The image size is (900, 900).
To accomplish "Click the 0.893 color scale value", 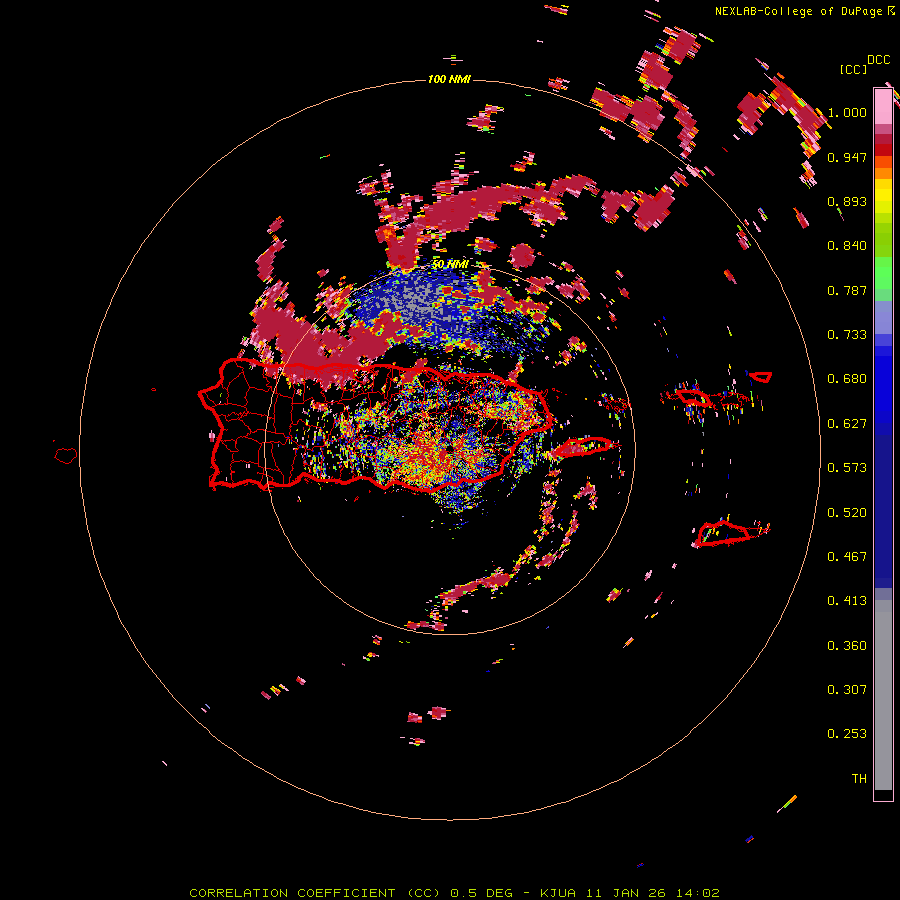I will click(x=847, y=201).
